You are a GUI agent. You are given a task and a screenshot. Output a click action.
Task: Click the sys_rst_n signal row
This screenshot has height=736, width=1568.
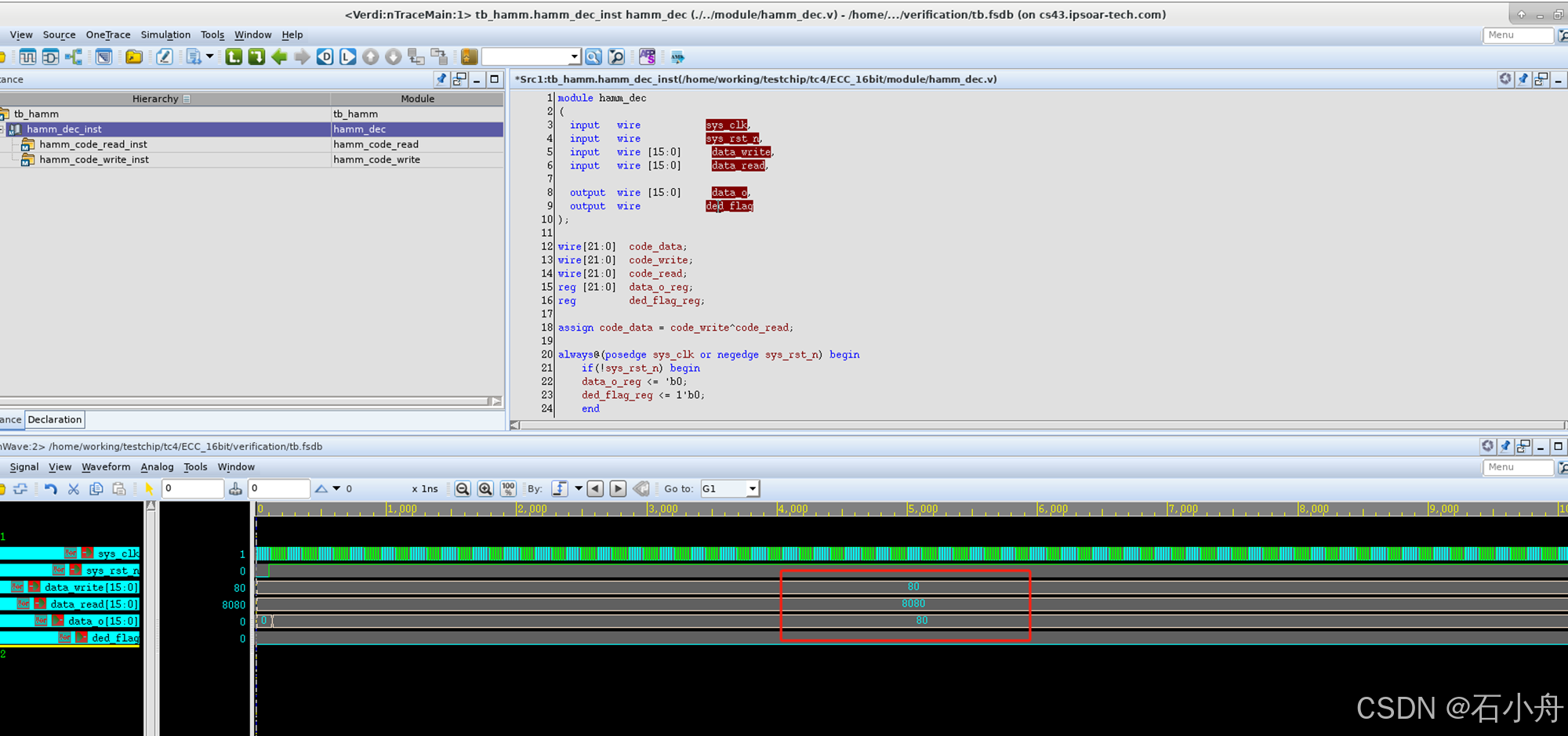tap(70, 571)
